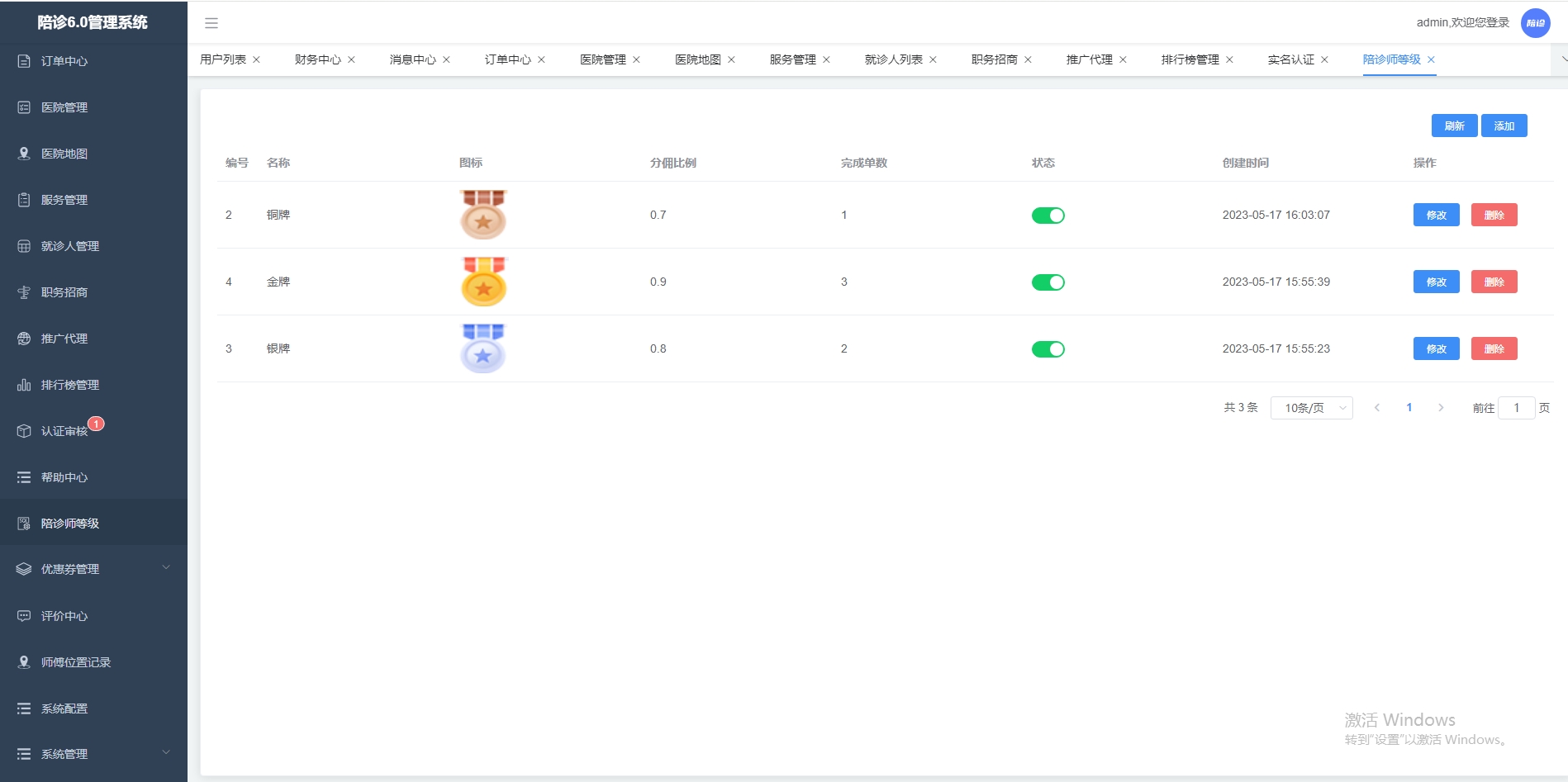
Task: Collapse sidebar with the hamburger menu icon
Action: point(211,23)
